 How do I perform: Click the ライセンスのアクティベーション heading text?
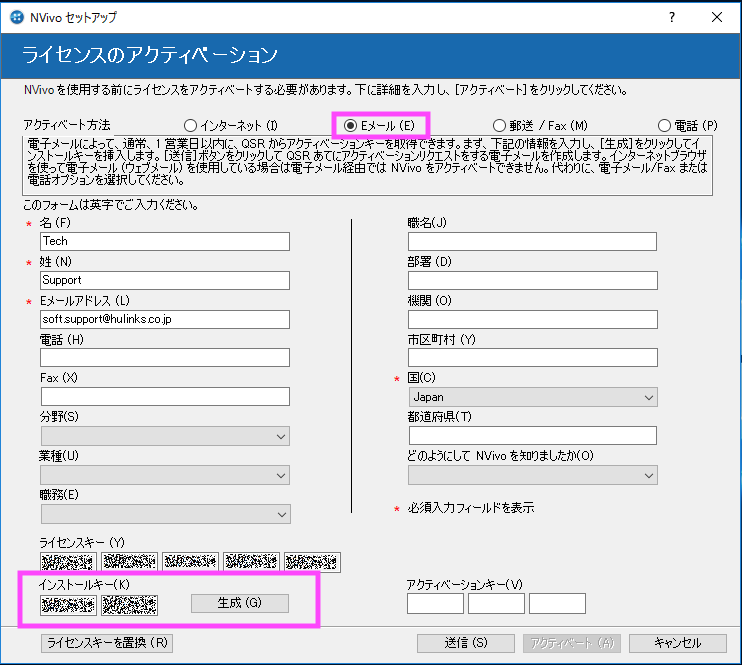point(150,55)
